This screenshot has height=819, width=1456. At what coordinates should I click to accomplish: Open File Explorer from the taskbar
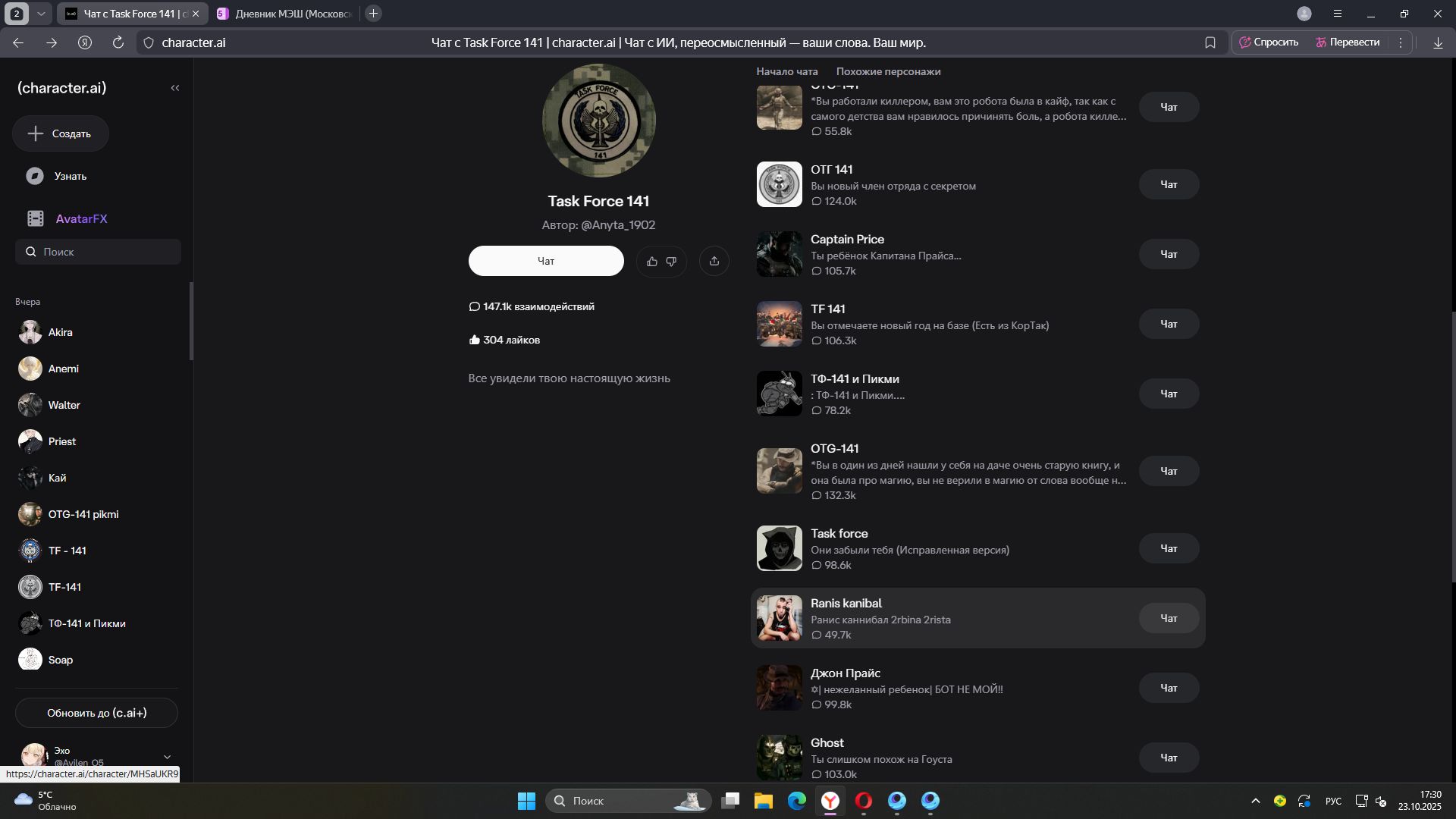(764, 801)
